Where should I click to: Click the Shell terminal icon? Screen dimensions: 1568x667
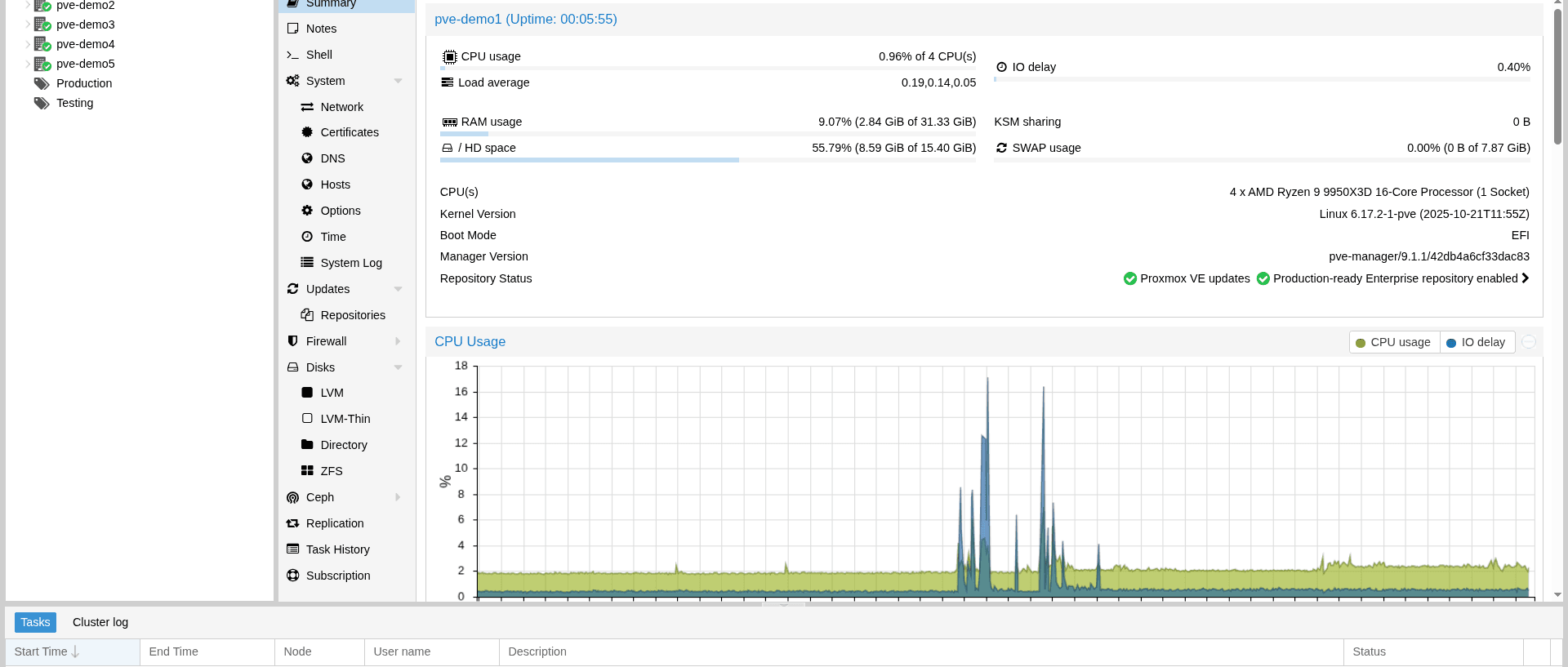point(292,55)
